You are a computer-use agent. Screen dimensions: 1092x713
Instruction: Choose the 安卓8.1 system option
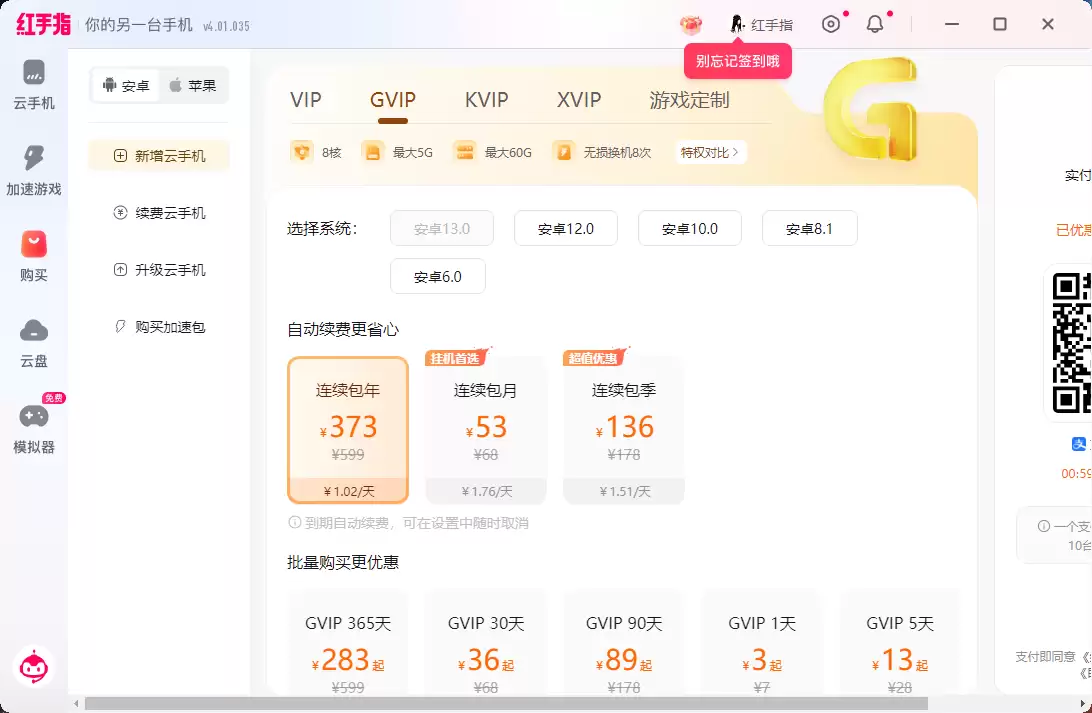click(x=809, y=228)
